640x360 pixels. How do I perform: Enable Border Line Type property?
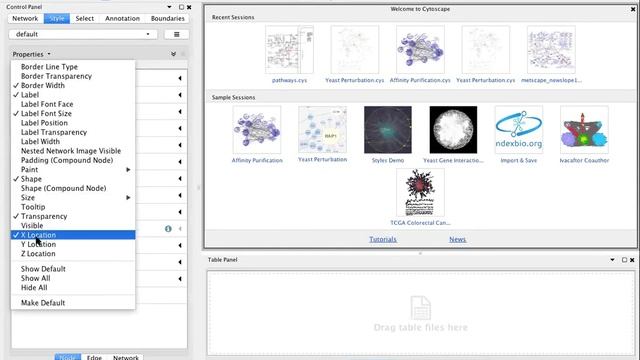point(73,67)
